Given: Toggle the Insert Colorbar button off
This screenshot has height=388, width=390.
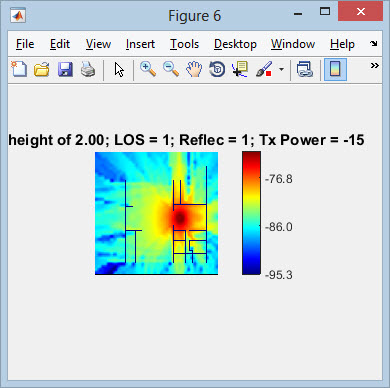Looking at the screenshot, I should tap(335, 69).
